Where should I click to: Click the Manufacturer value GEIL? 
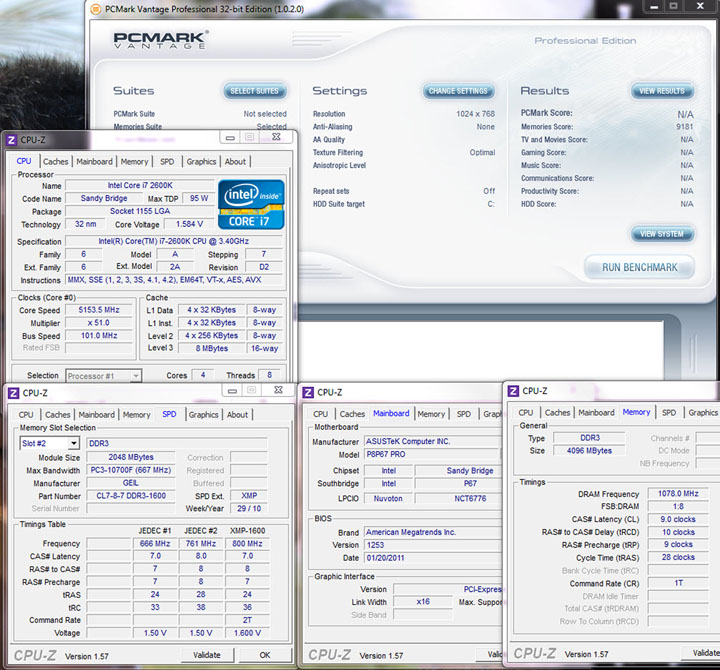[x=131, y=483]
